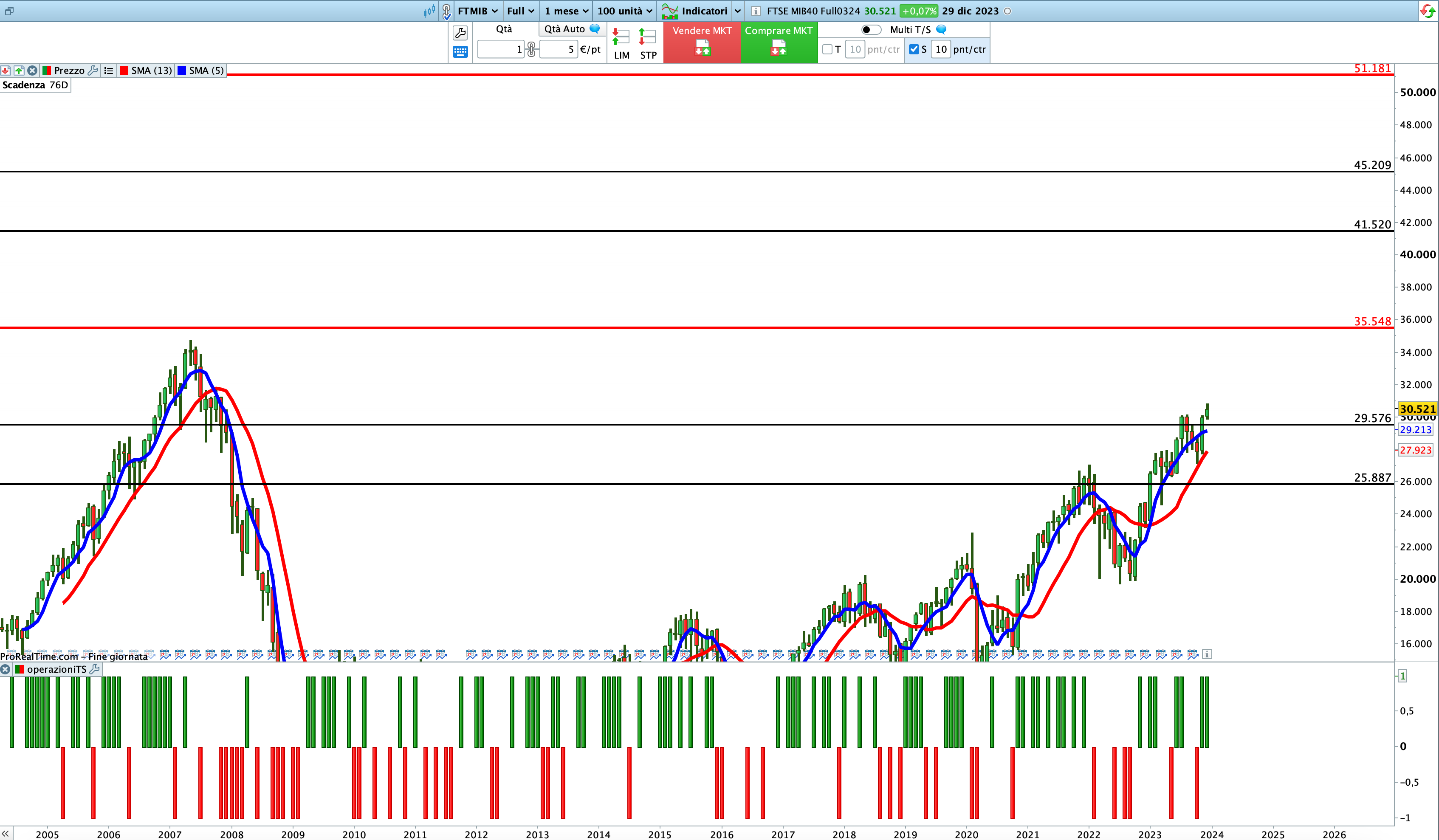1439x840 pixels.
Task: Open the Indicatori panel
Action: coord(695,11)
